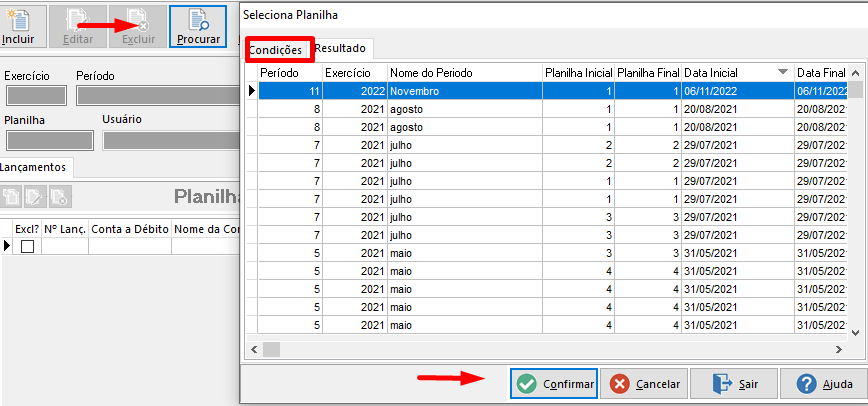Confirm selection with Confirmar button
The height and width of the screenshot is (406, 868).
pyautogui.click(x=554, y=384)
